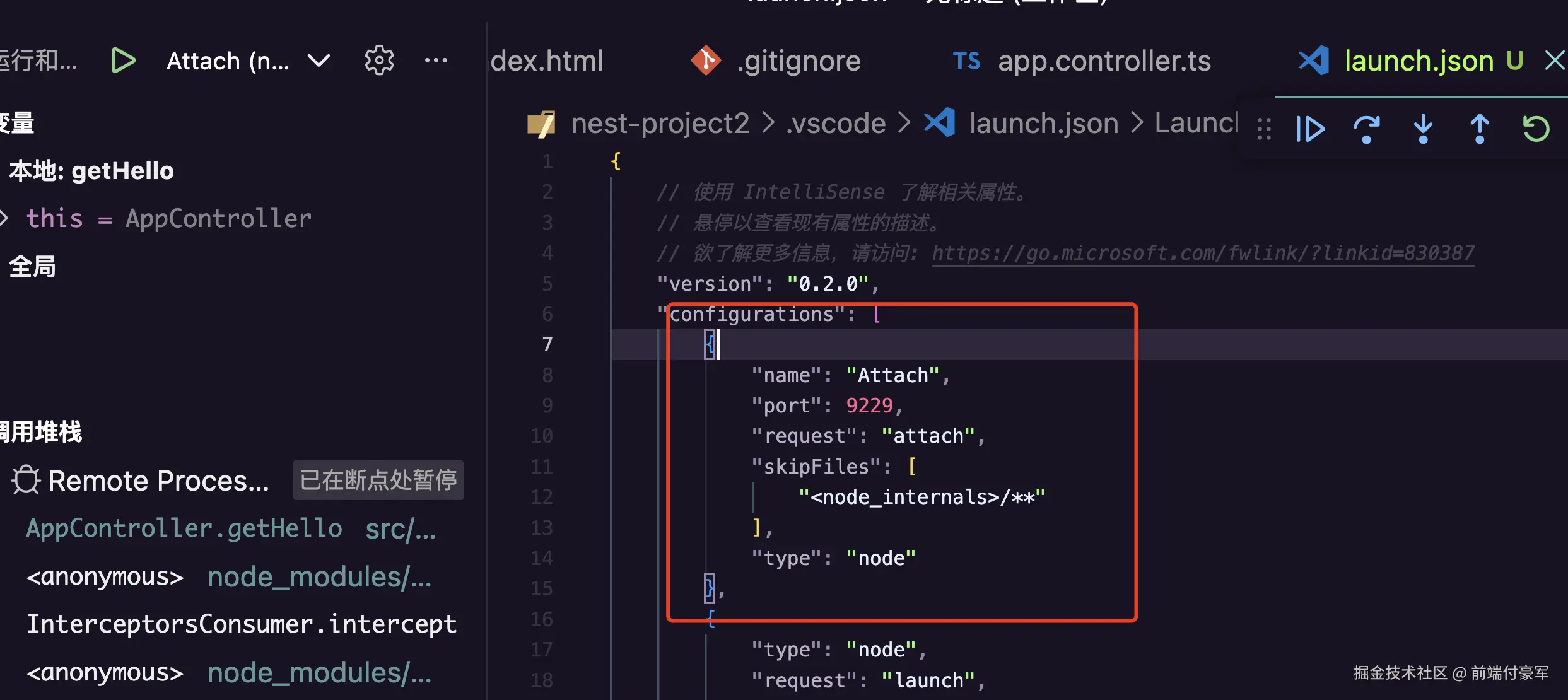The width and height of the screenshot is (1568, 700).
Task: Select AppController.getHello stack frame
Action: coord(184,528)
